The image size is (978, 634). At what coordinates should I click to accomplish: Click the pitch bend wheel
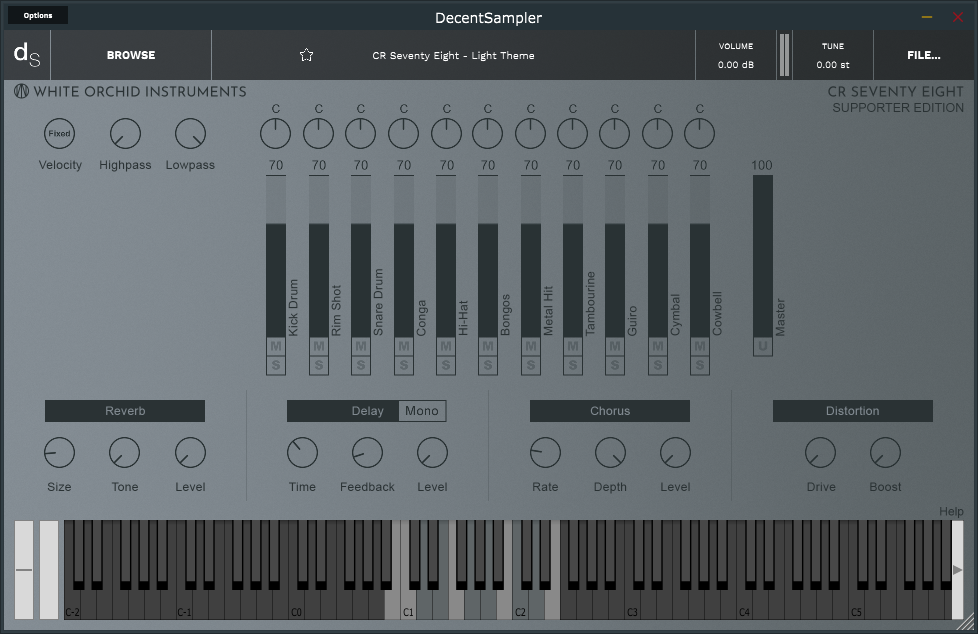click(x=24, y=569)
